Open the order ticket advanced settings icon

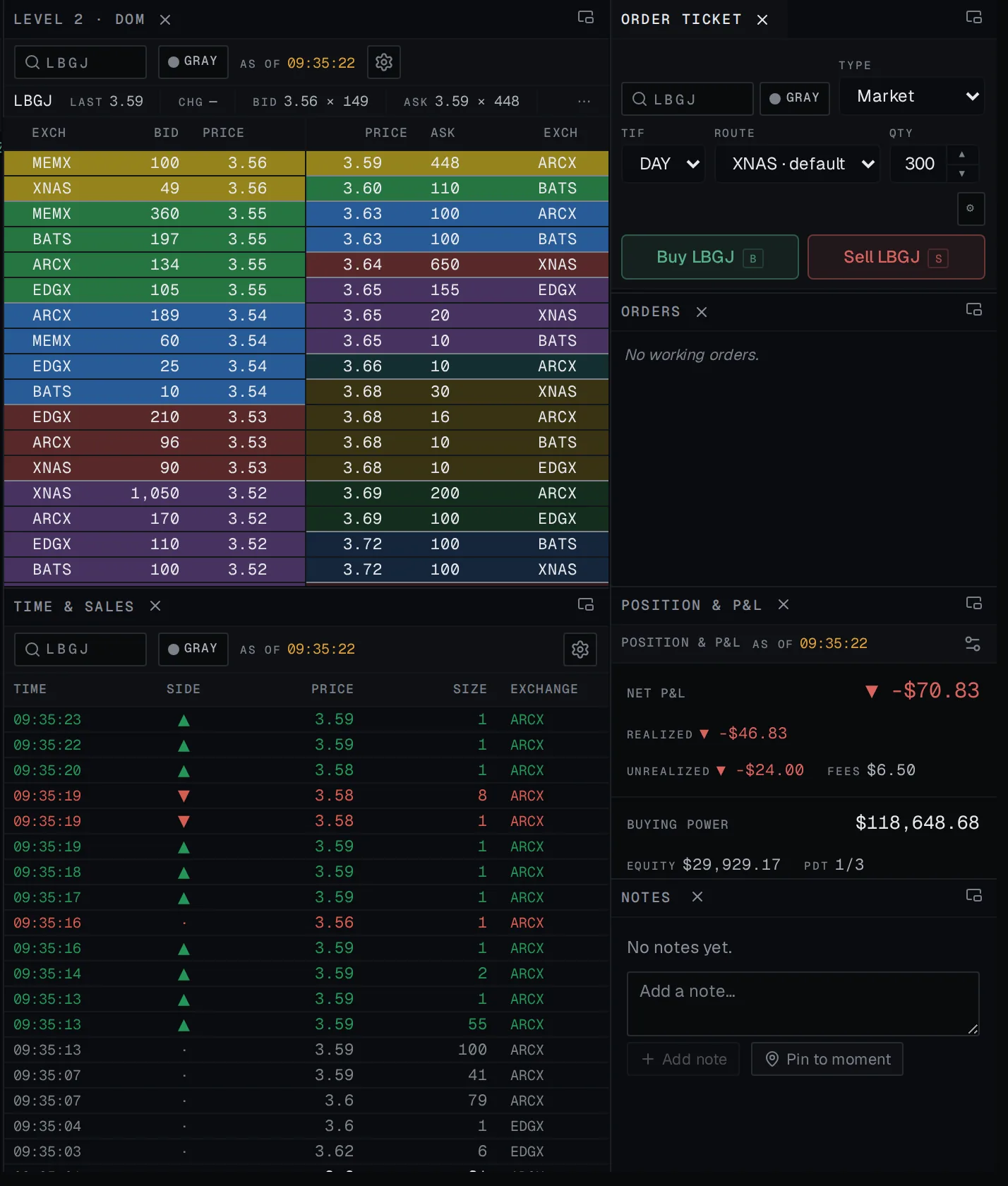tap(971, 209)
